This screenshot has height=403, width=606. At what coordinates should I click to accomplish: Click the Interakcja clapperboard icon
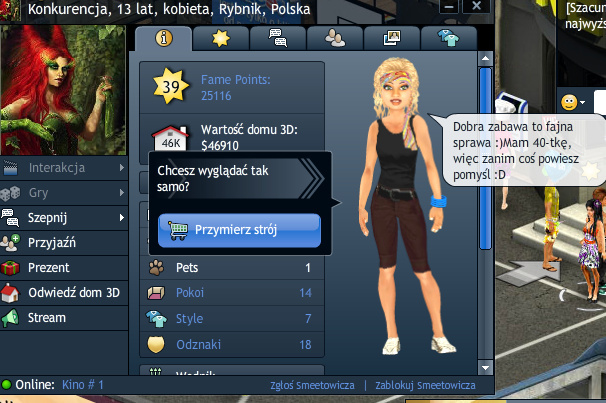pos(10,168)
